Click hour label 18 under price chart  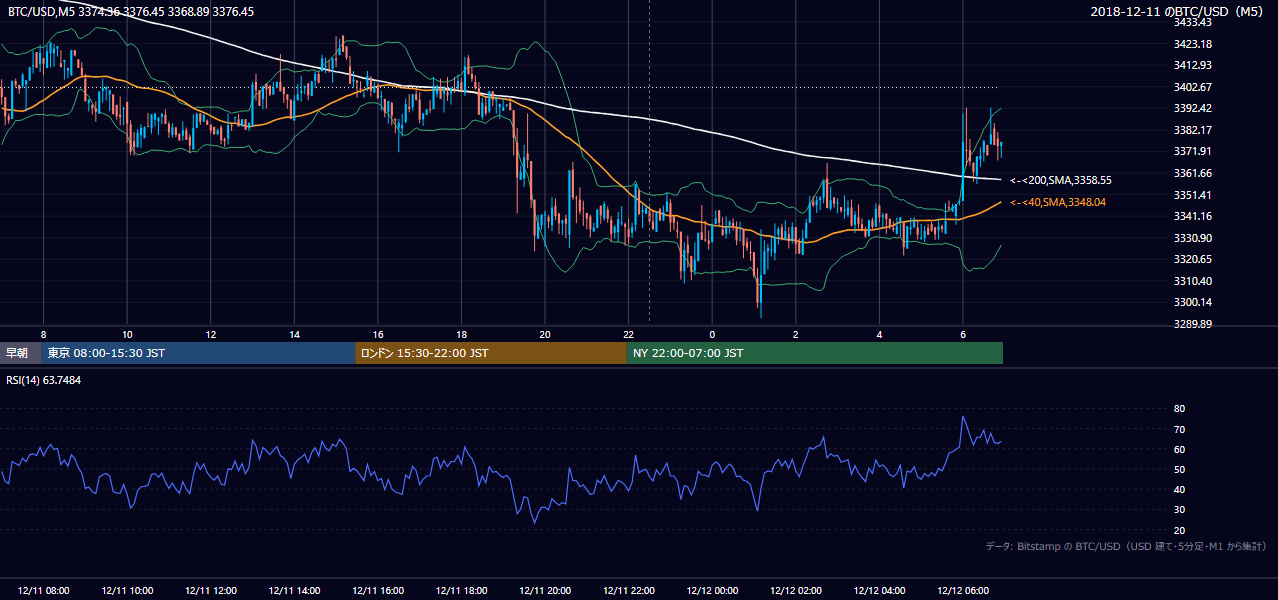click(461, 334)
